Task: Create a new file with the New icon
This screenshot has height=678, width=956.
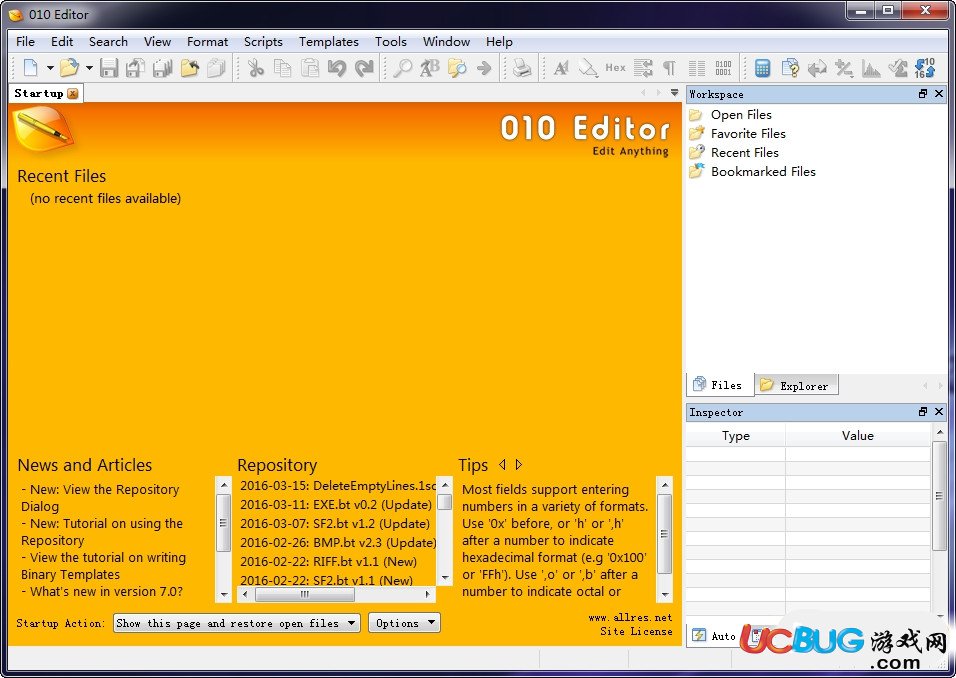Action: click(30, 68)
